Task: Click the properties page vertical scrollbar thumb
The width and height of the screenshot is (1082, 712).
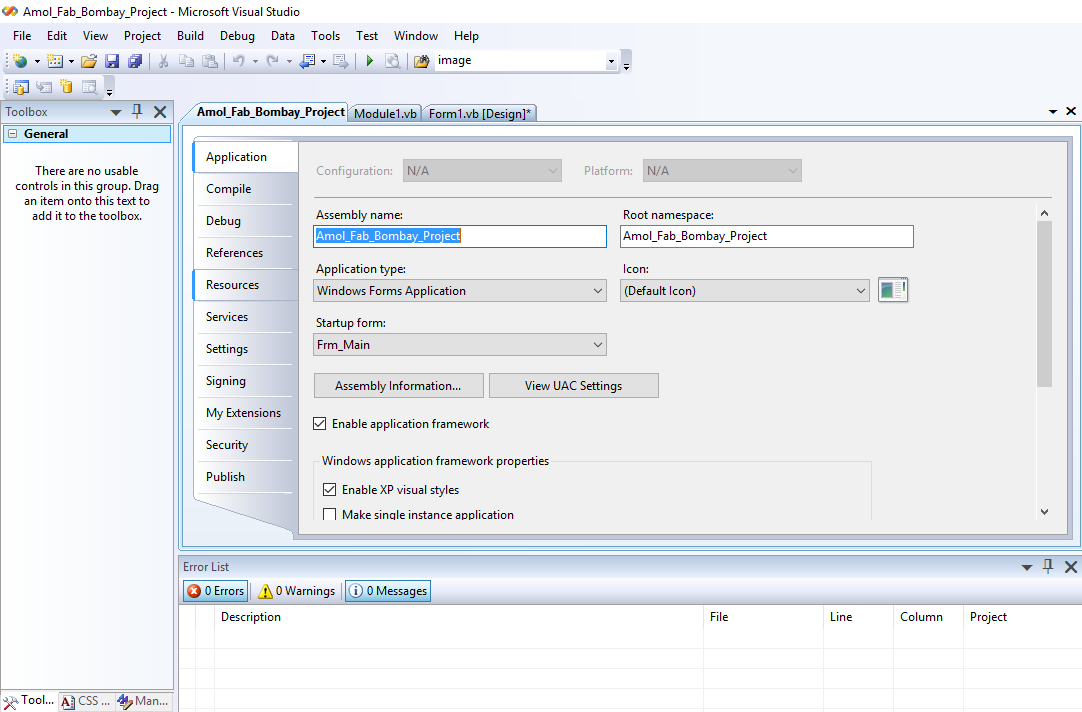Action: click(x=1044, y=304)
